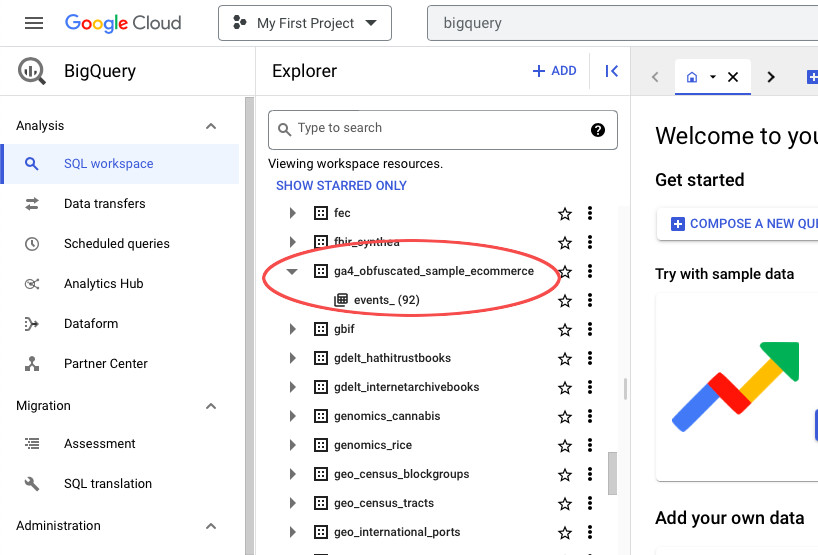Click the Assessment list icon
Viewport: 818px width, 555px height.
pos(32,443)
